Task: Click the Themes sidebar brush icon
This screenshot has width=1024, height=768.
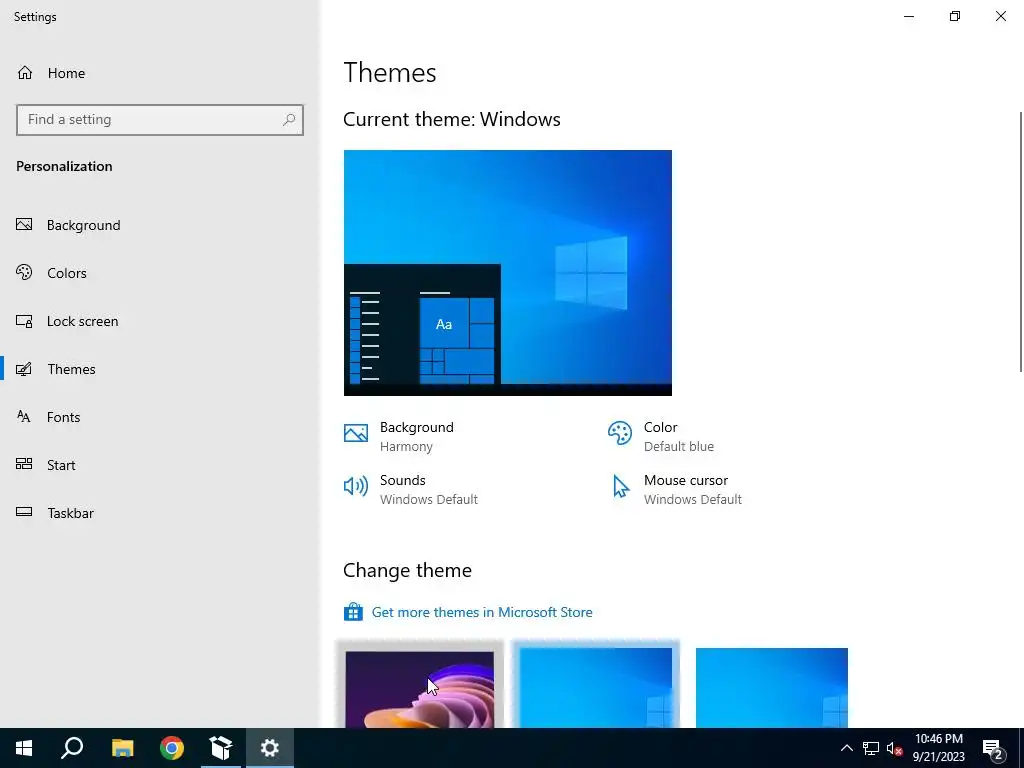Action: click(x=24, y=369)
